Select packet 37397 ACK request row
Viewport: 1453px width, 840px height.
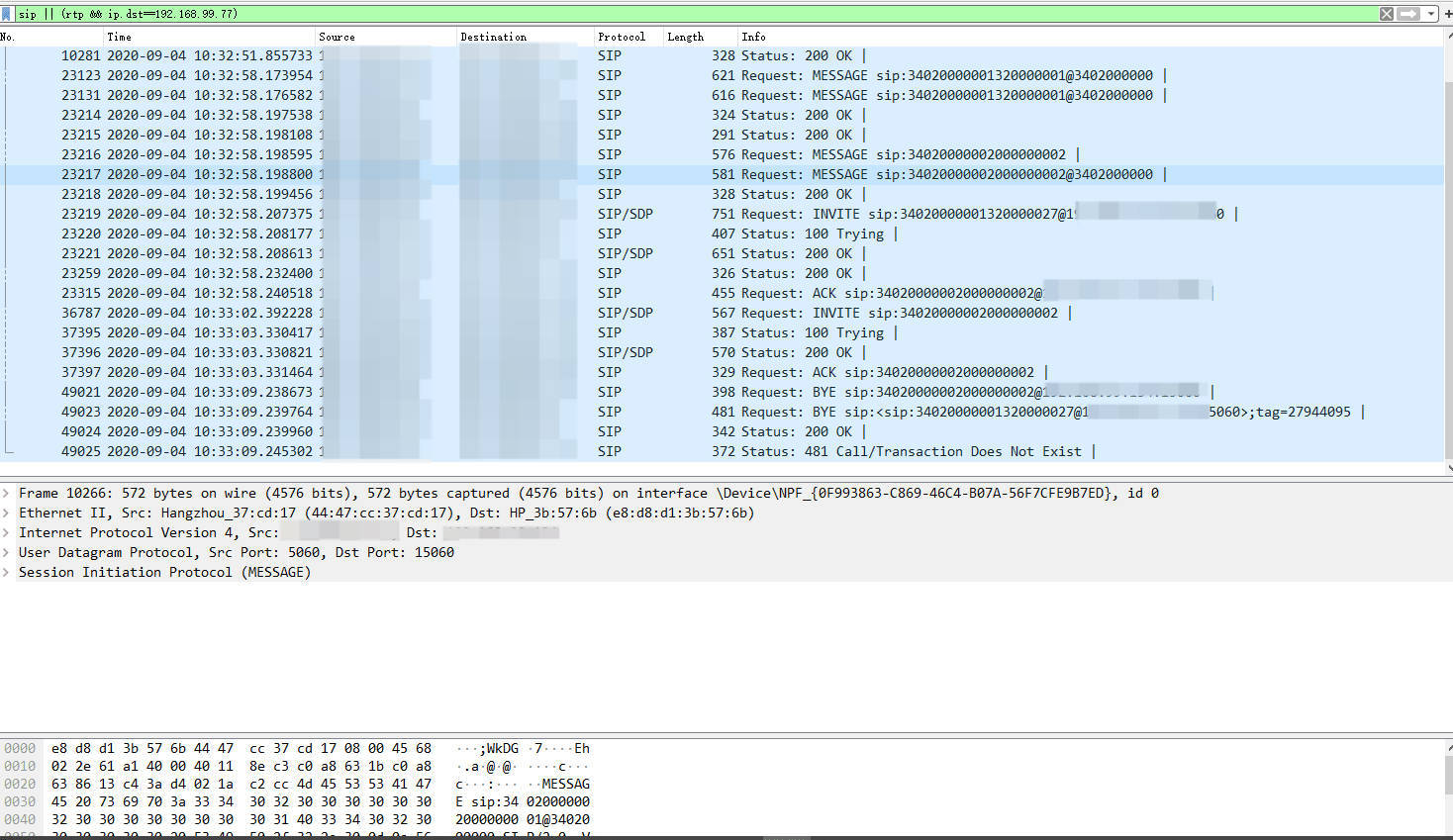tap(722, 372)
